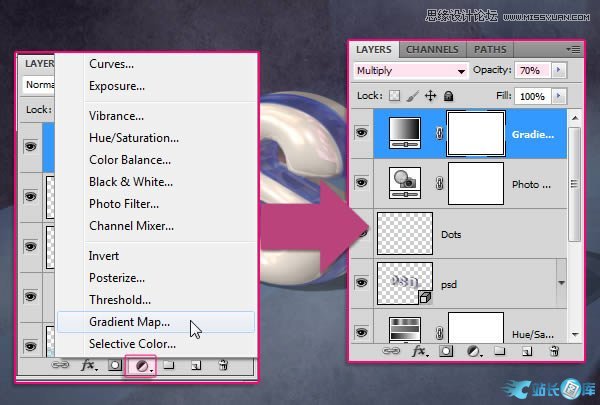This screenshot has width=600, height=405.
Task: Click the lock position move icon
Action: (x=431, y=96)
